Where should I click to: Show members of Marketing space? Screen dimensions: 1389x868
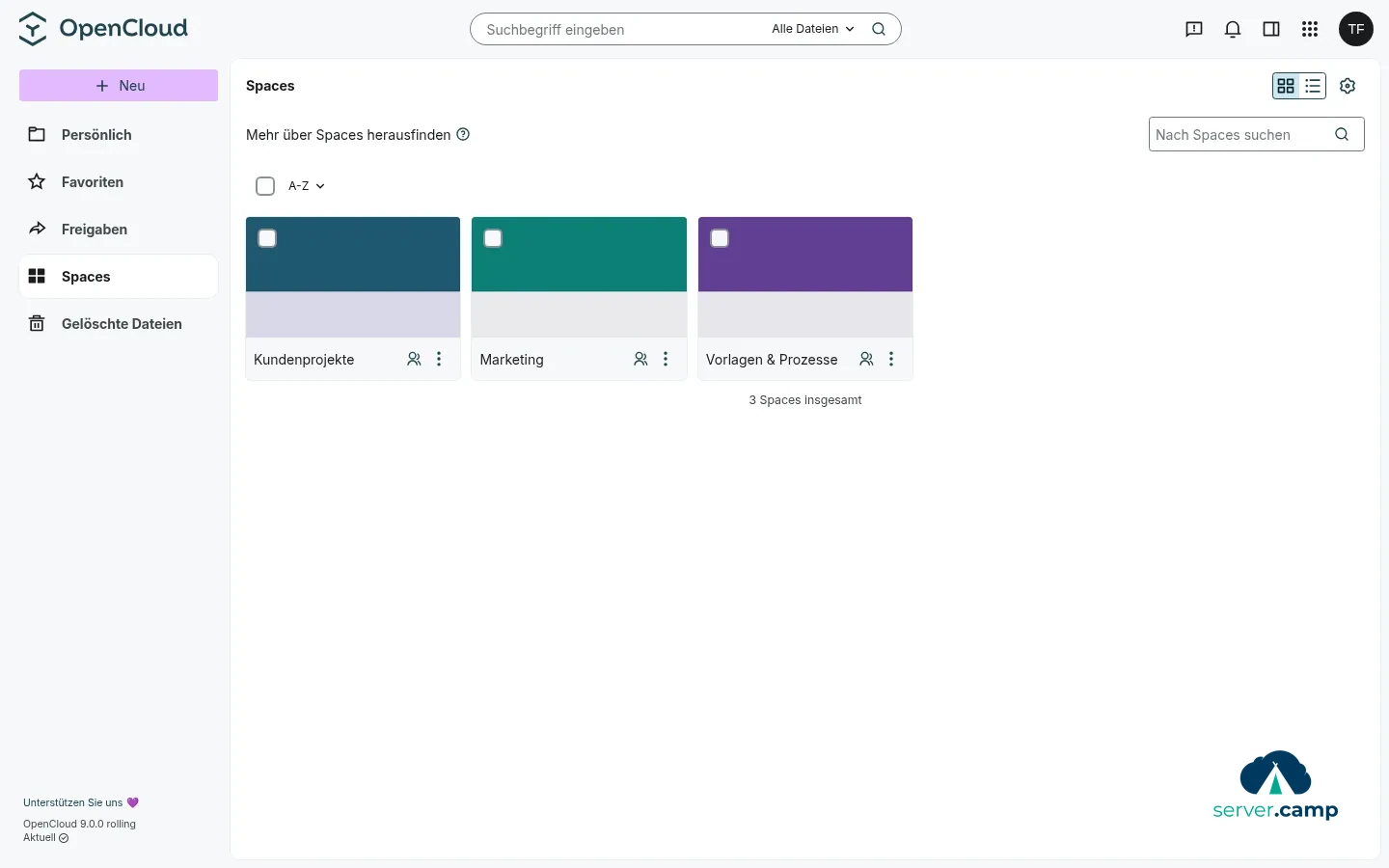tap(640, 359)
